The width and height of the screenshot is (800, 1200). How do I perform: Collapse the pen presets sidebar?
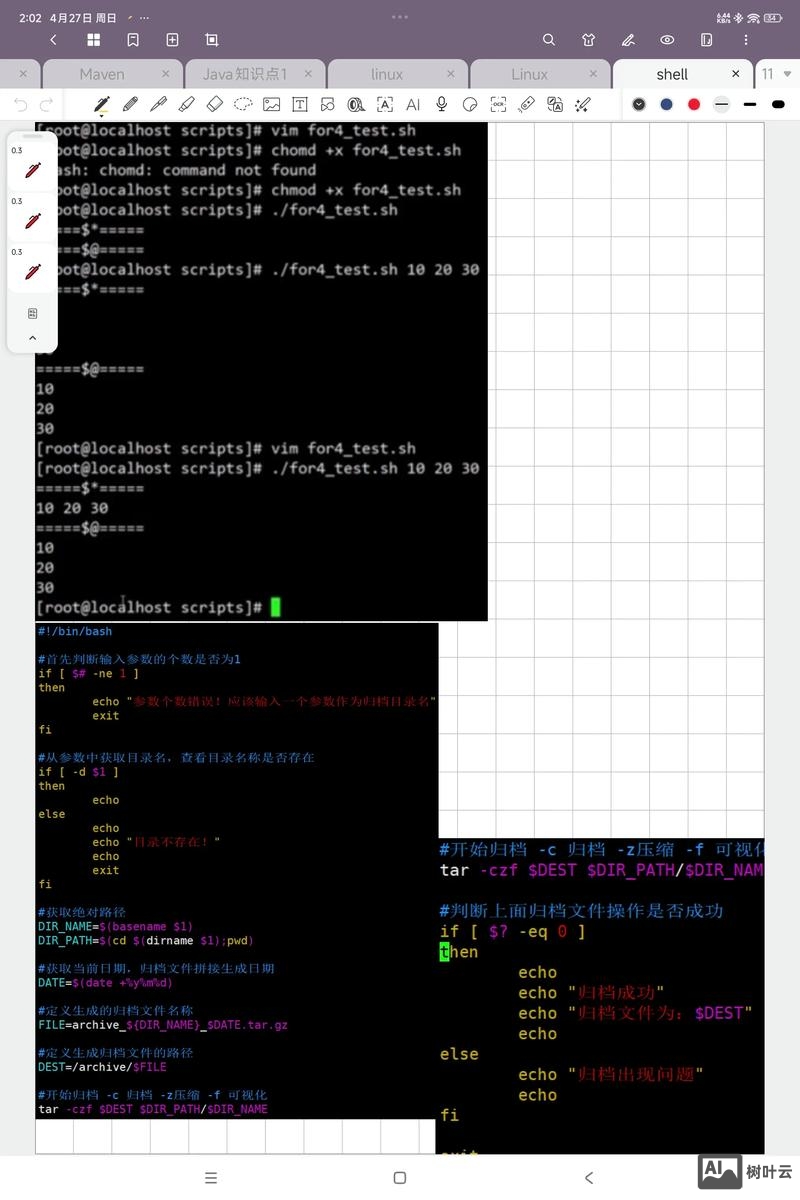tap(32, 338)
